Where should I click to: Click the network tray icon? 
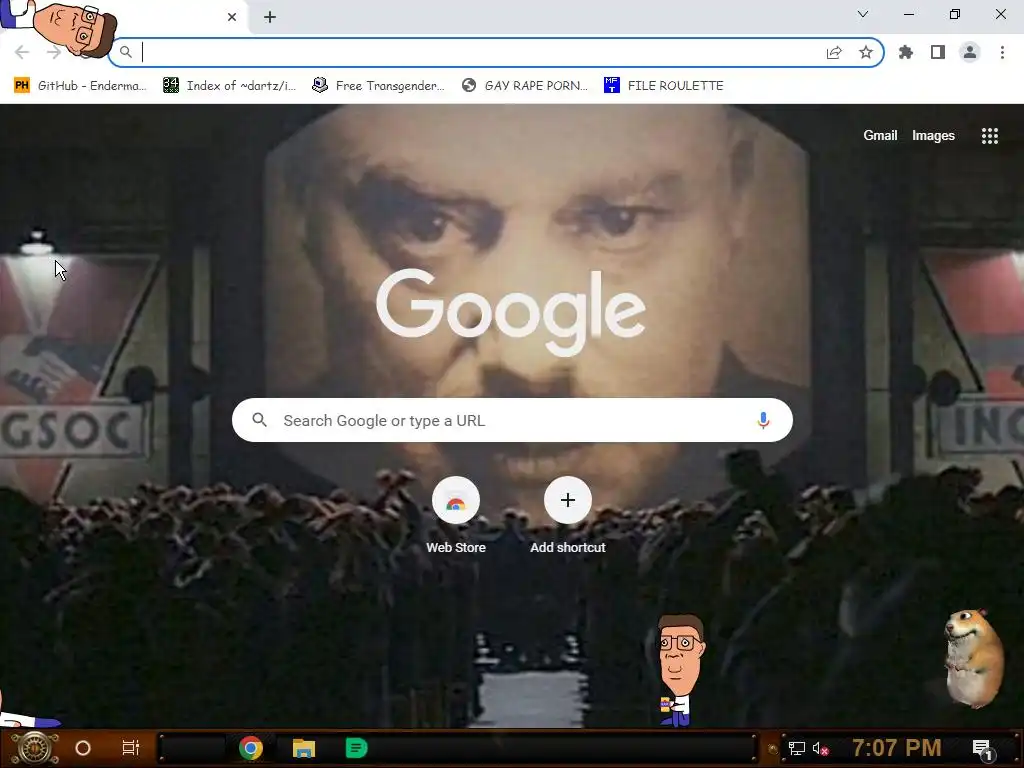(797, 748)
